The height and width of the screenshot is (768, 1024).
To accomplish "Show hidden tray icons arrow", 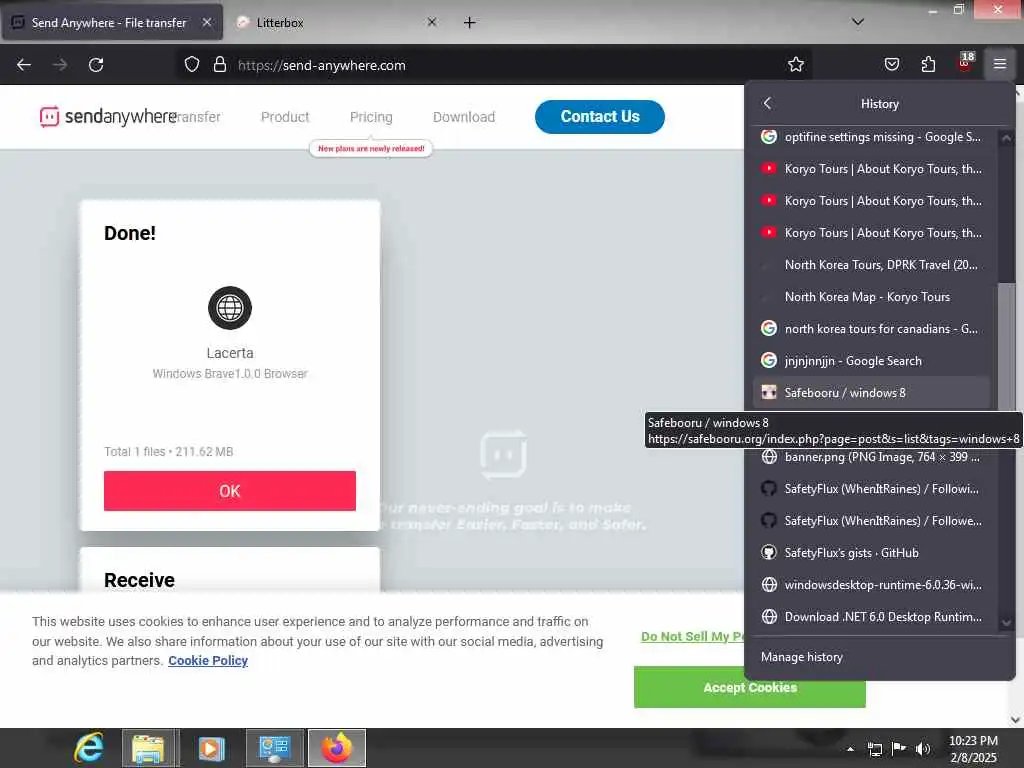I will click(x=850, y=749).
